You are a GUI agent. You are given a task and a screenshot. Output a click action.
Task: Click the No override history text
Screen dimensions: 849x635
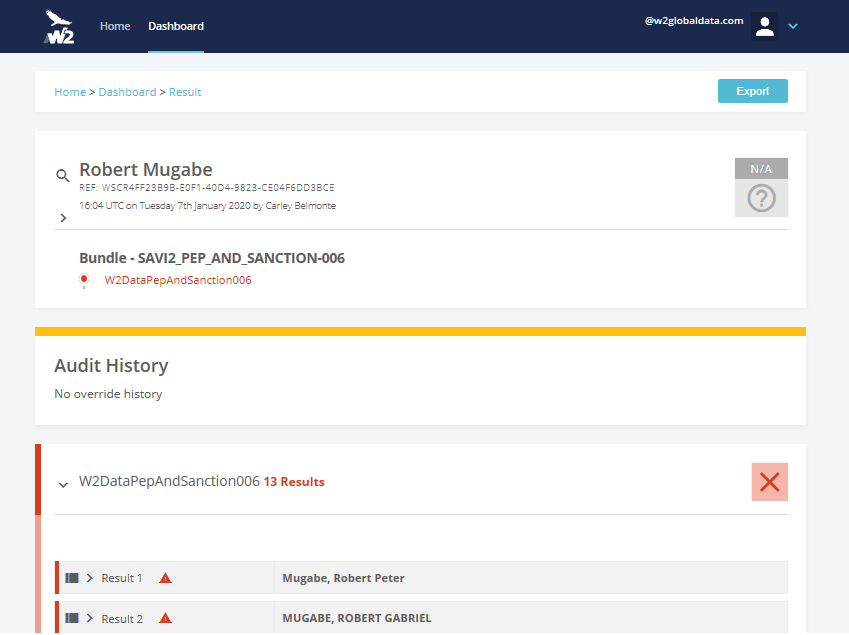108,394
